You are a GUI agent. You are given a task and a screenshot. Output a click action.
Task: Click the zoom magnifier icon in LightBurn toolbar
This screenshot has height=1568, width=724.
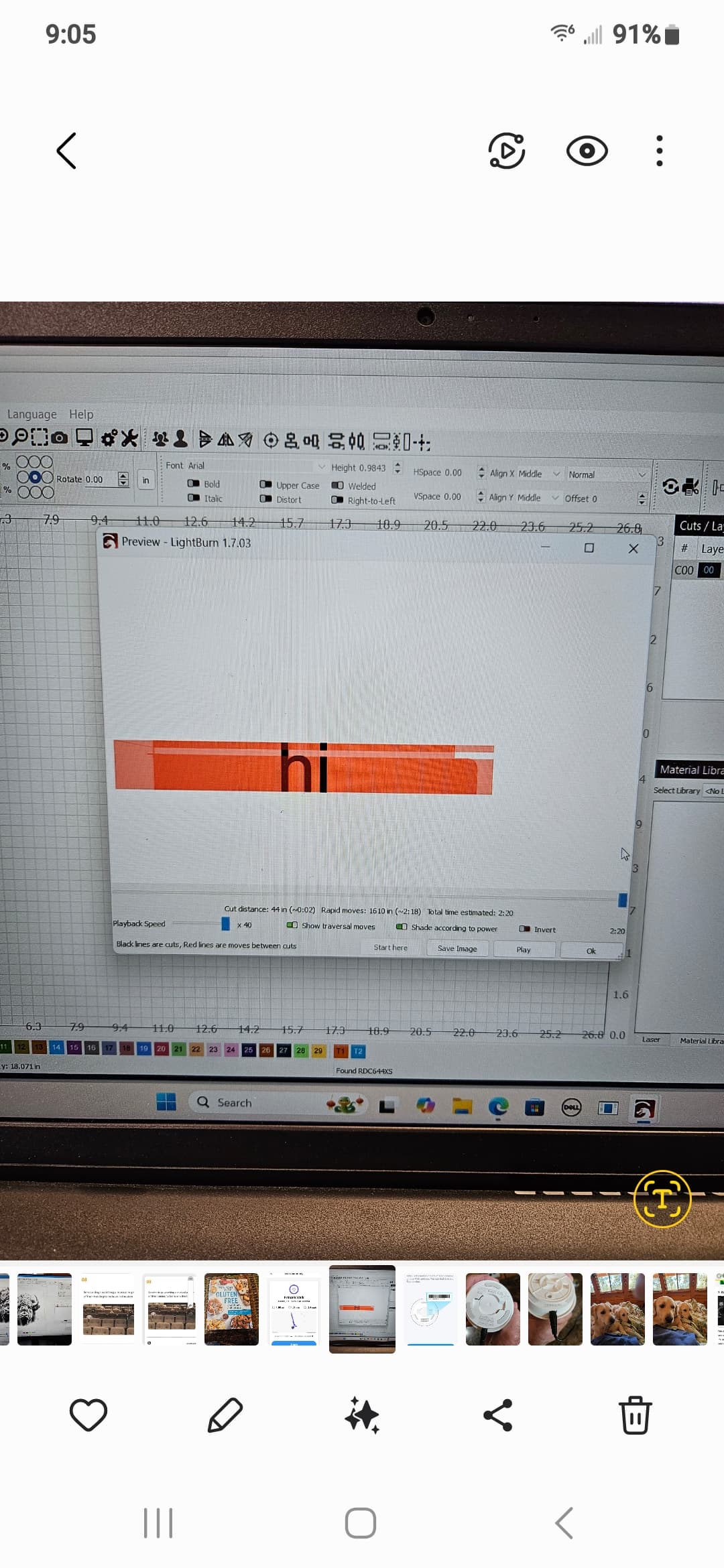(21, 438)
